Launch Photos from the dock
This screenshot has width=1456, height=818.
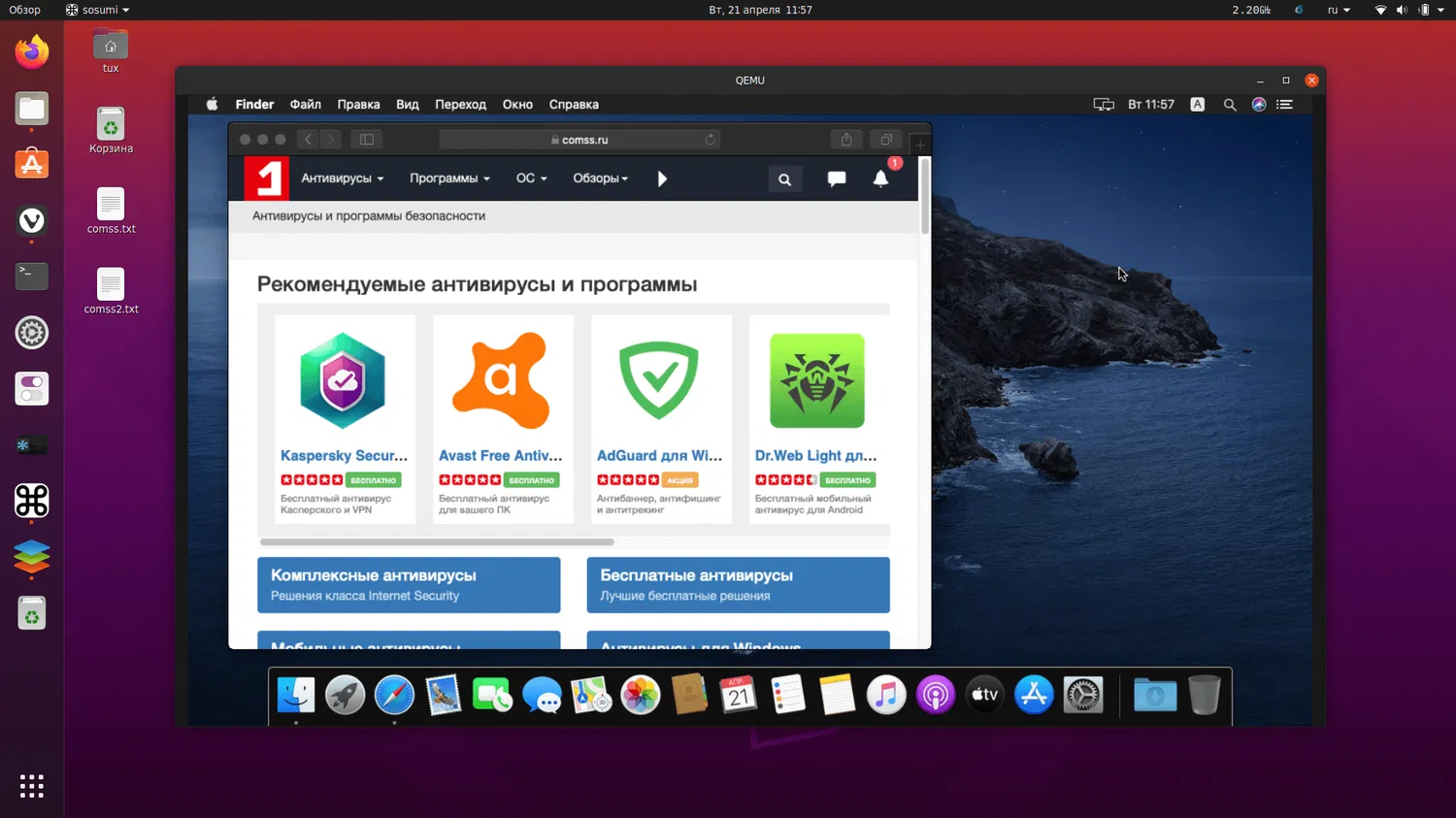[x=641, y=695]
